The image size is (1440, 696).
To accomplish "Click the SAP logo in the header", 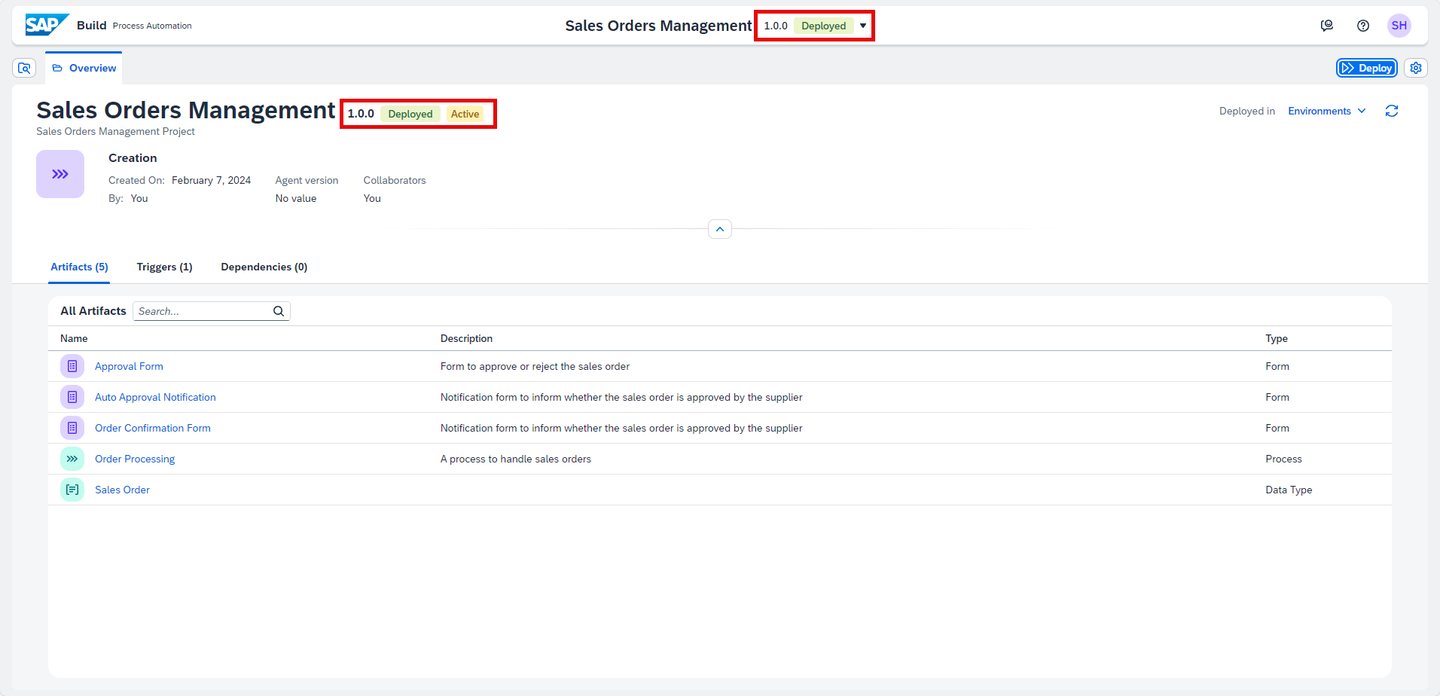I will pos(47,25).
